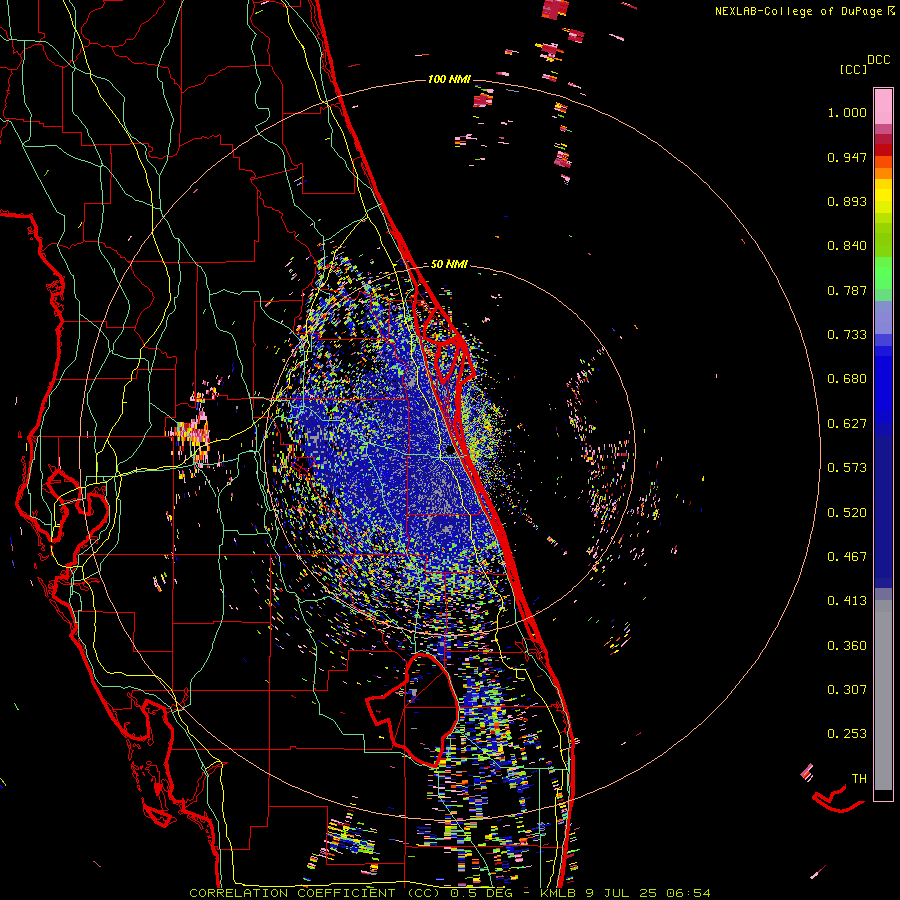Click the 0.307 scale value

[x=847, y=690]
